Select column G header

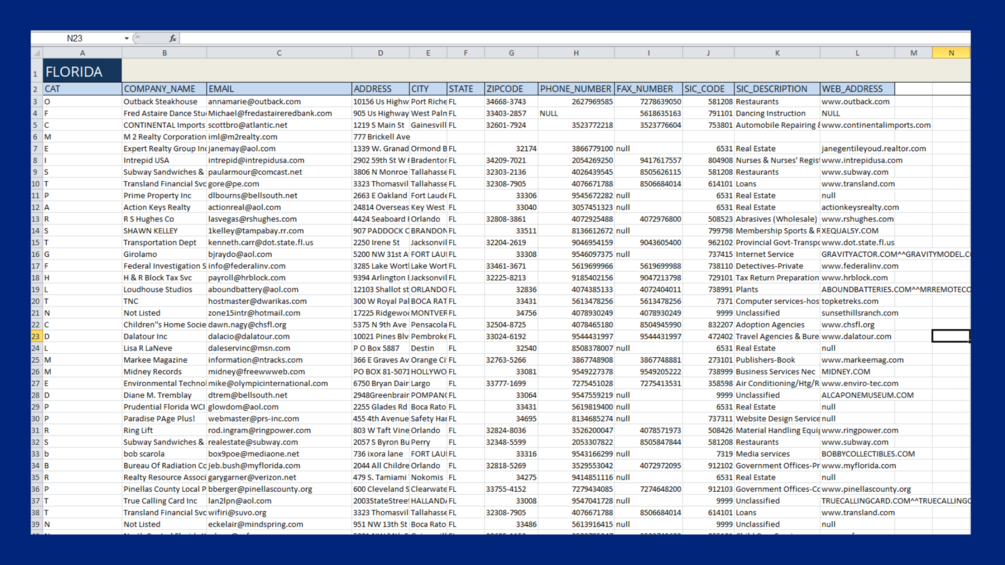point(511,53)
